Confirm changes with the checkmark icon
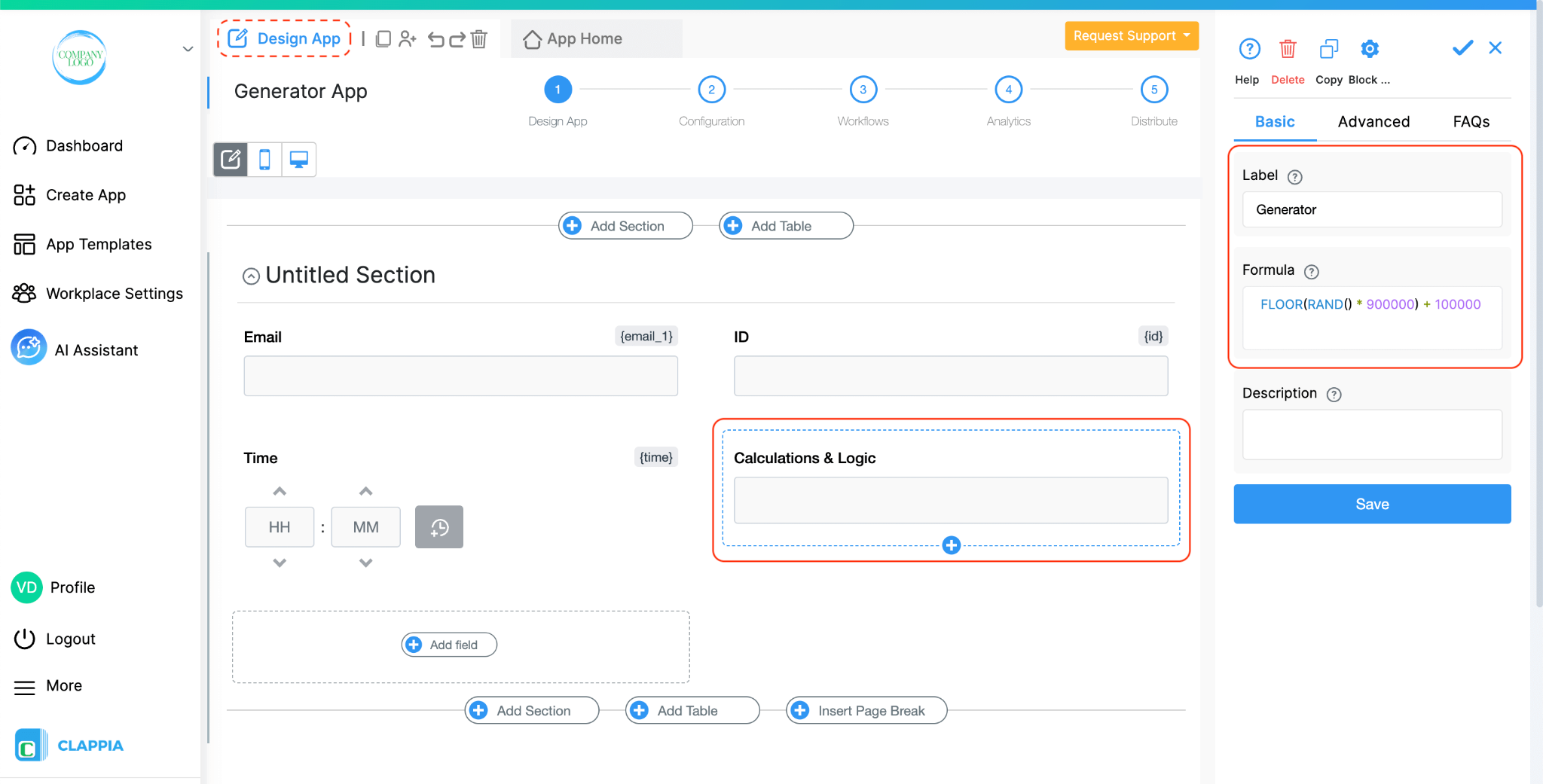 click(x=1462, y=48)
